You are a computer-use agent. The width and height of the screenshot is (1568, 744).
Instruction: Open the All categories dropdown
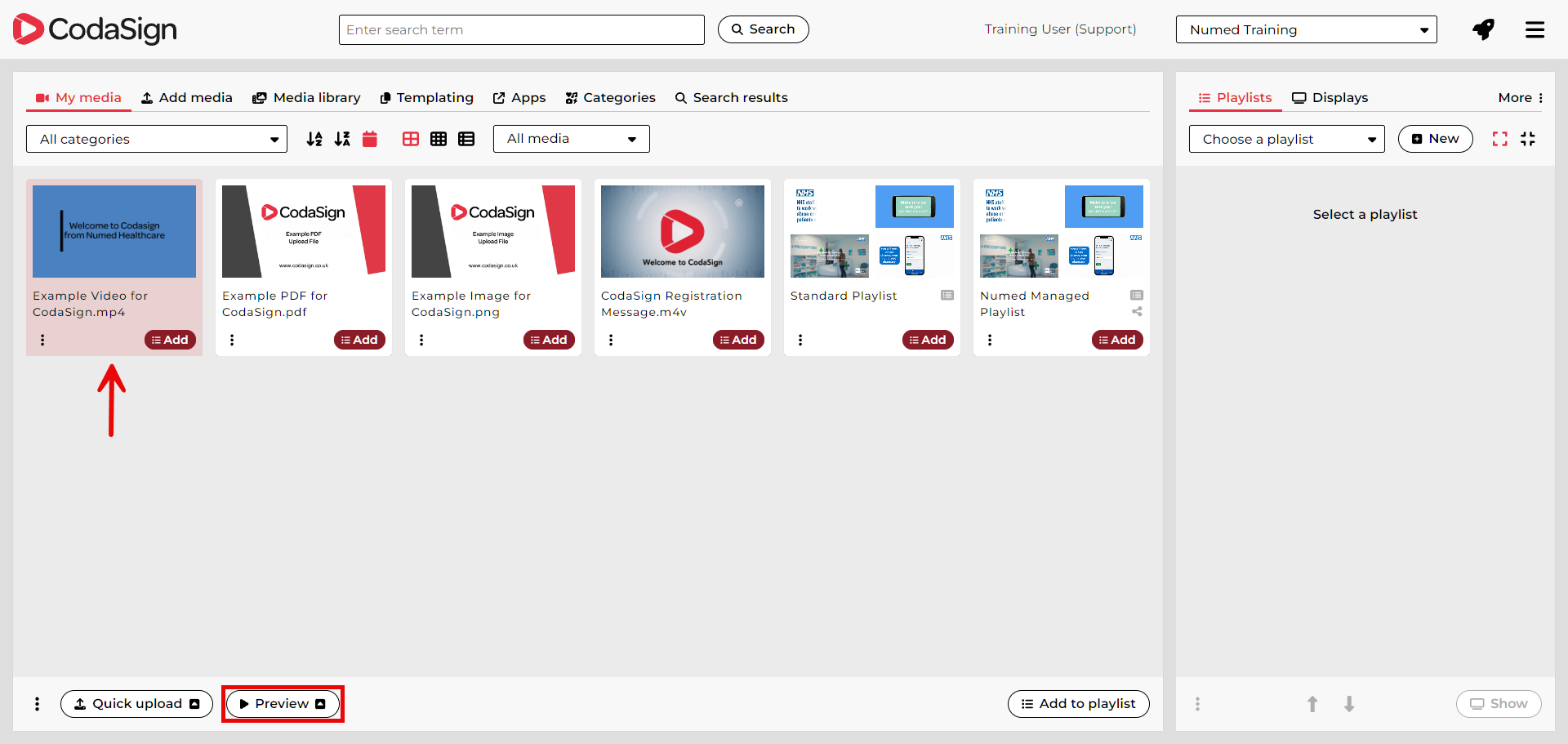pyautogui.click(x=157, y=139)
